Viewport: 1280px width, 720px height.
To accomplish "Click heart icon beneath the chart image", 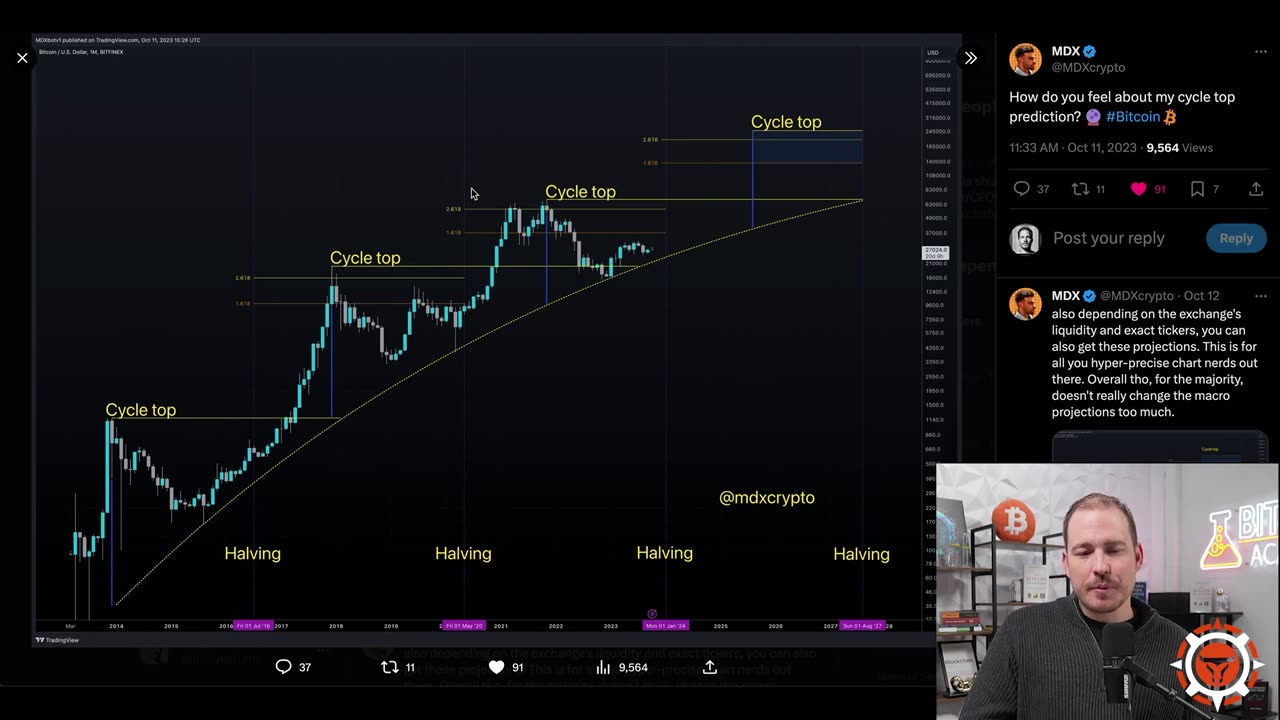I will (496, 667).
